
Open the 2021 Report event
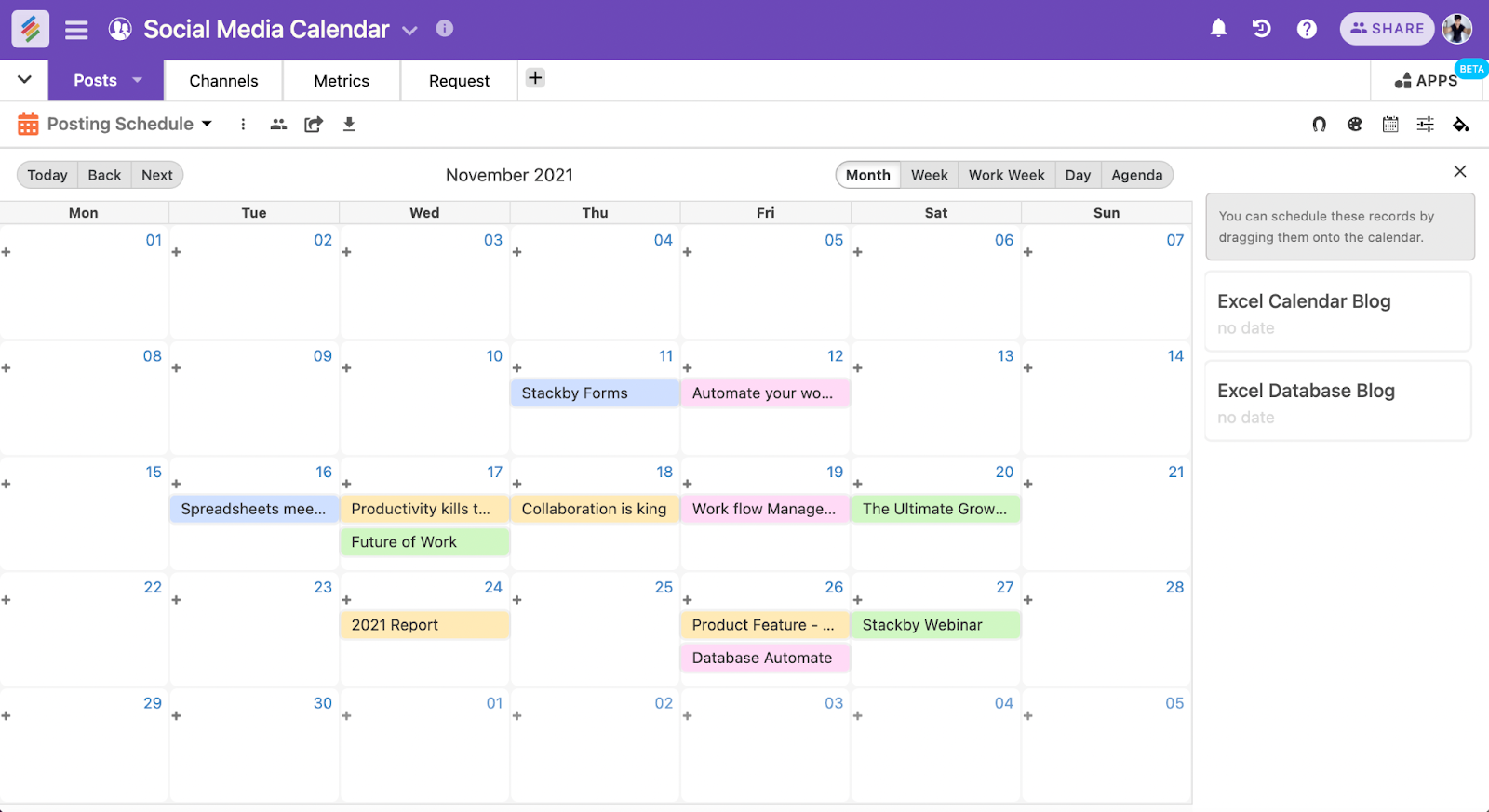coord(424,625)
